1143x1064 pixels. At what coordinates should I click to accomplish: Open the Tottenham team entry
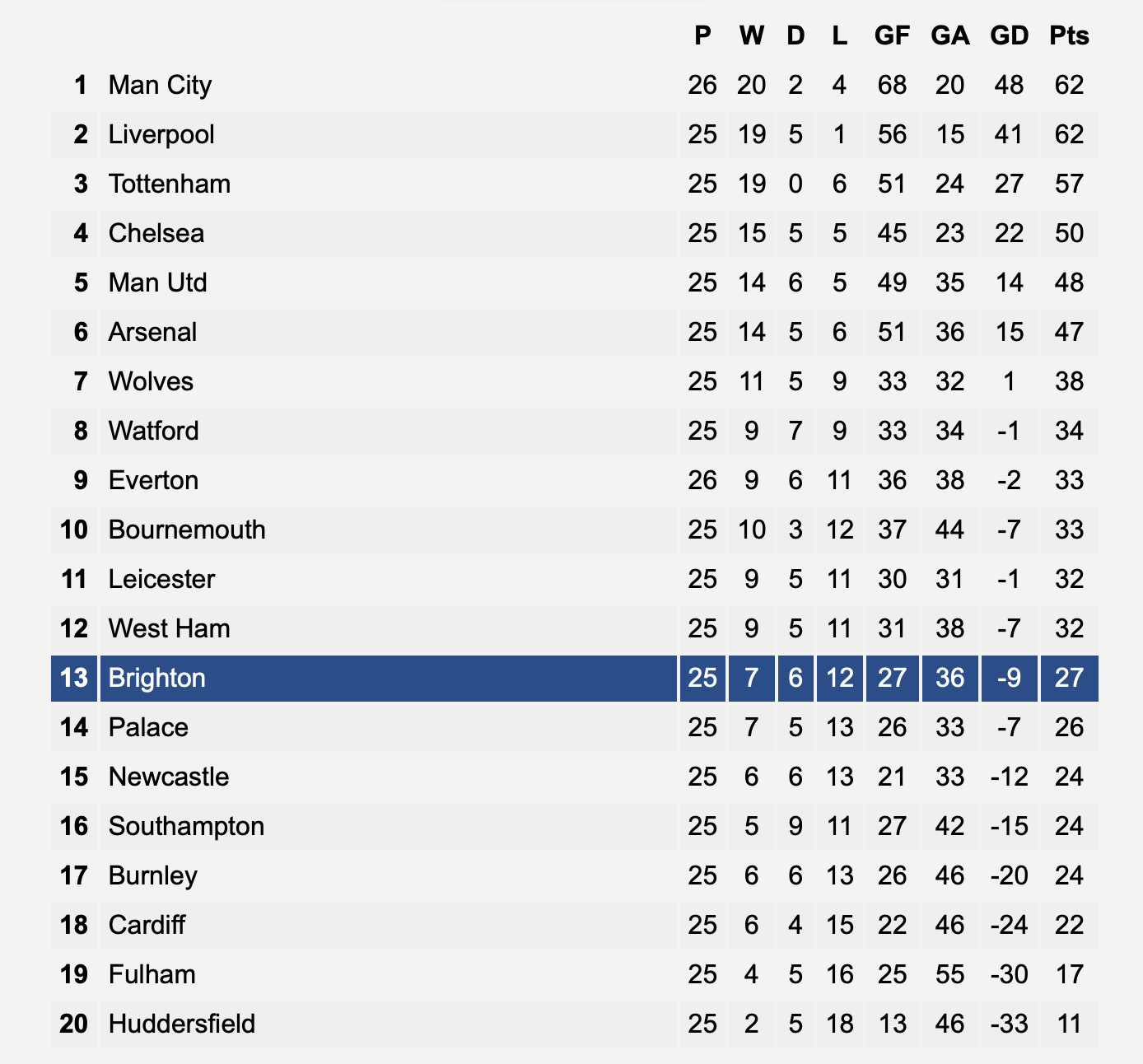coord(170,184)
